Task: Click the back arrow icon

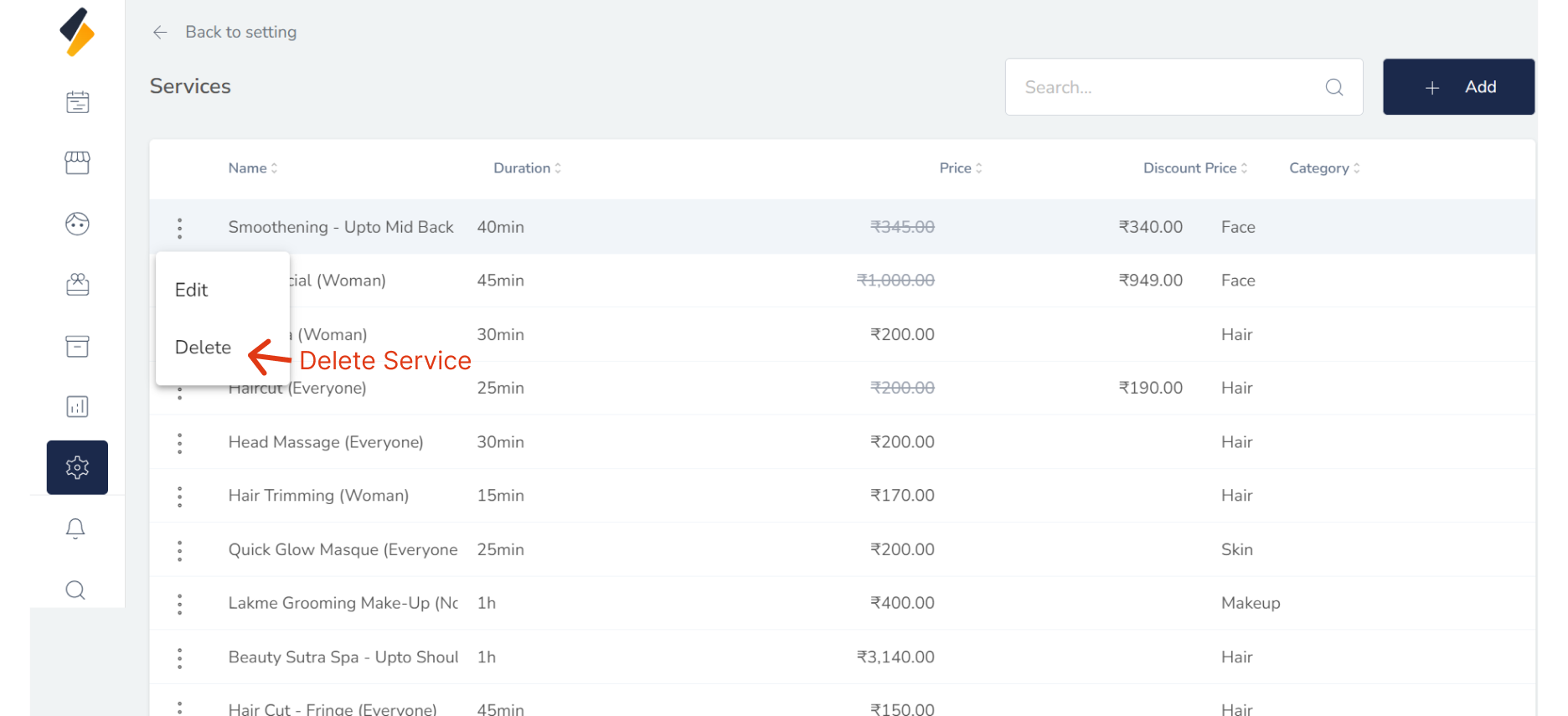Action: click(x=160, y=32)
